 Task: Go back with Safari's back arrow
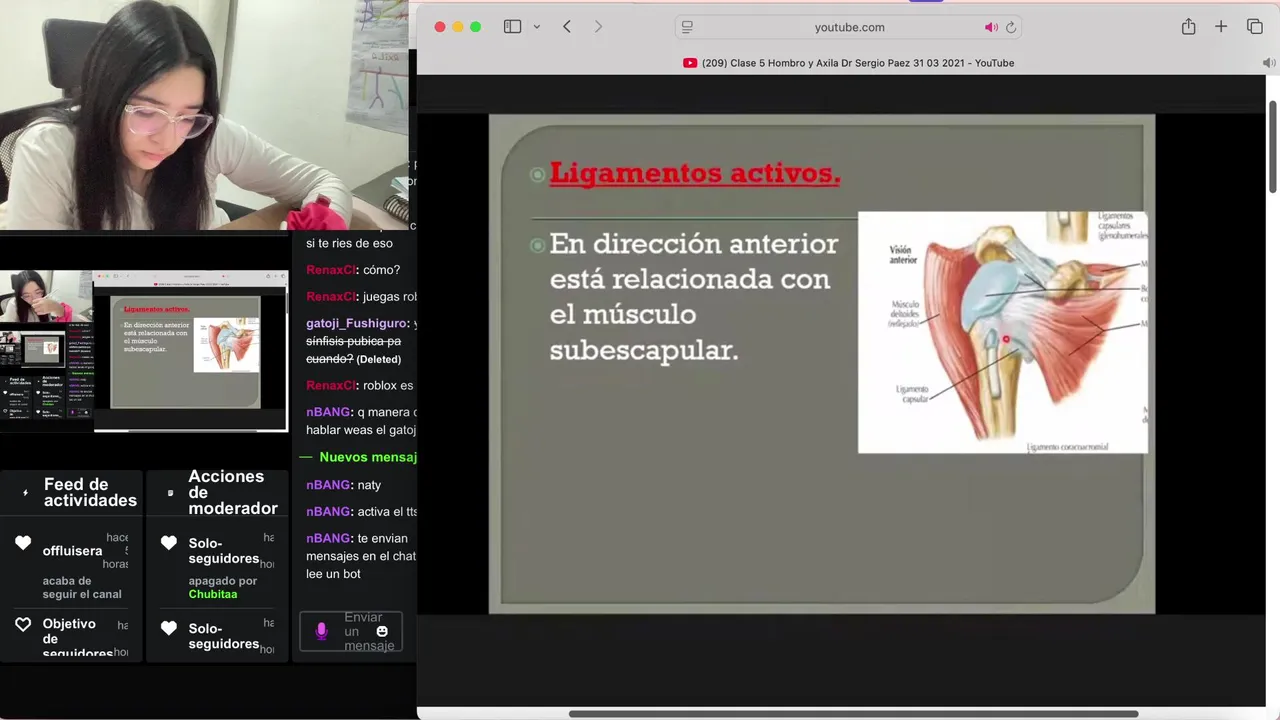pos(567,27)
